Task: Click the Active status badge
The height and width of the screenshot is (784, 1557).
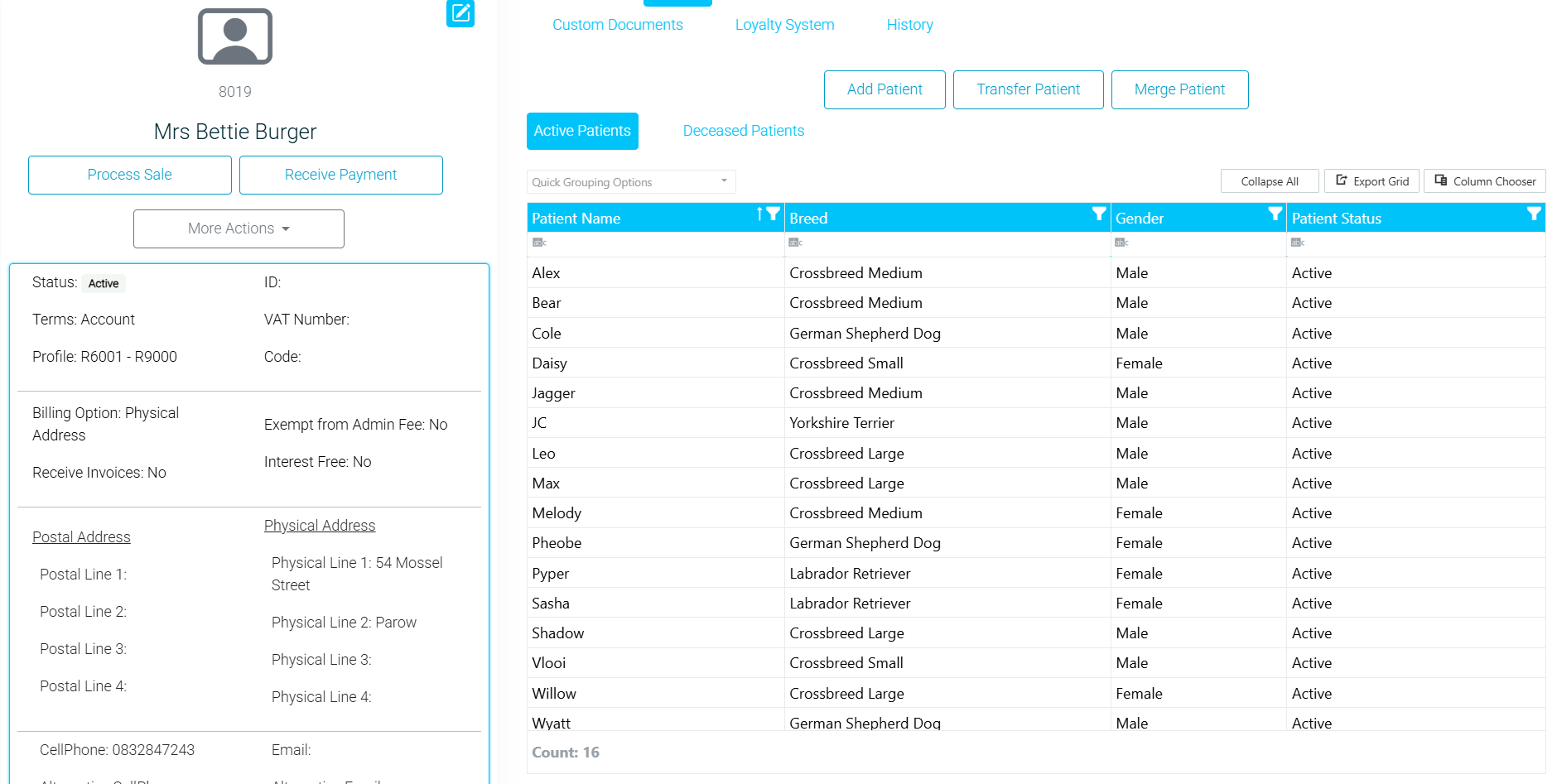Action: [104, 283]
